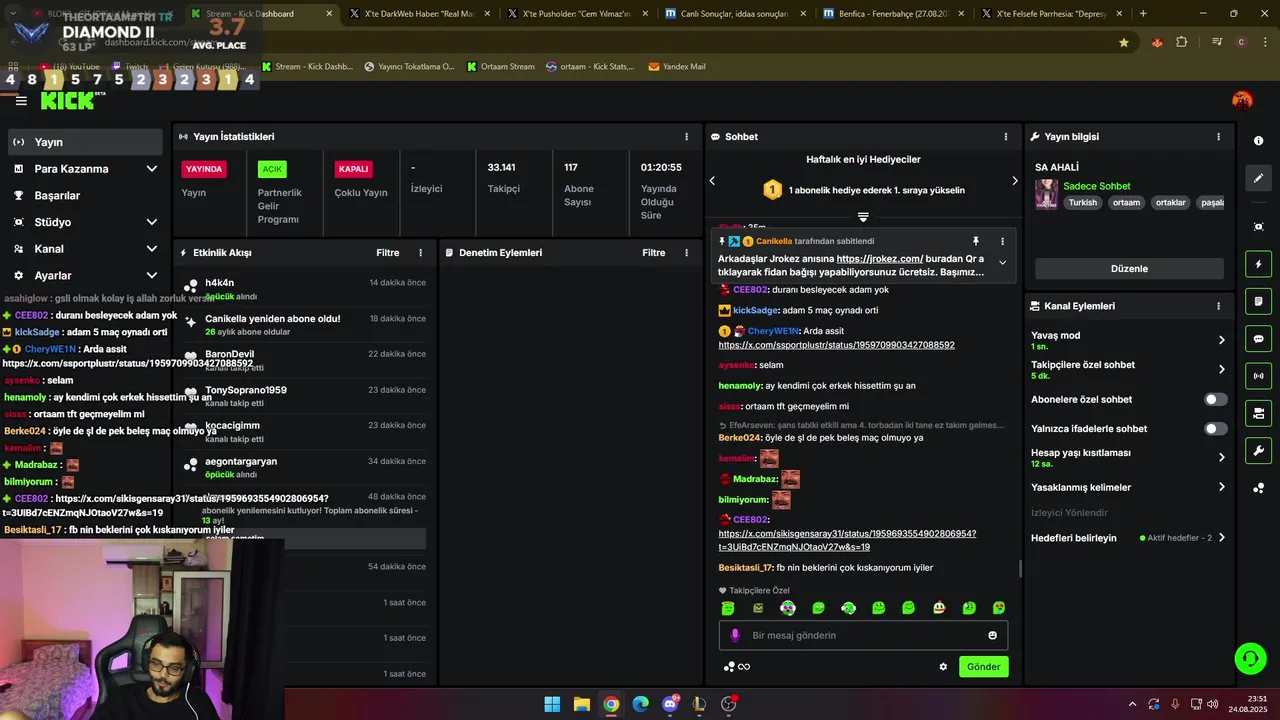1280x720 pixels.
Task: Bookmark page with the star icon
Action: pos(1124,42)
